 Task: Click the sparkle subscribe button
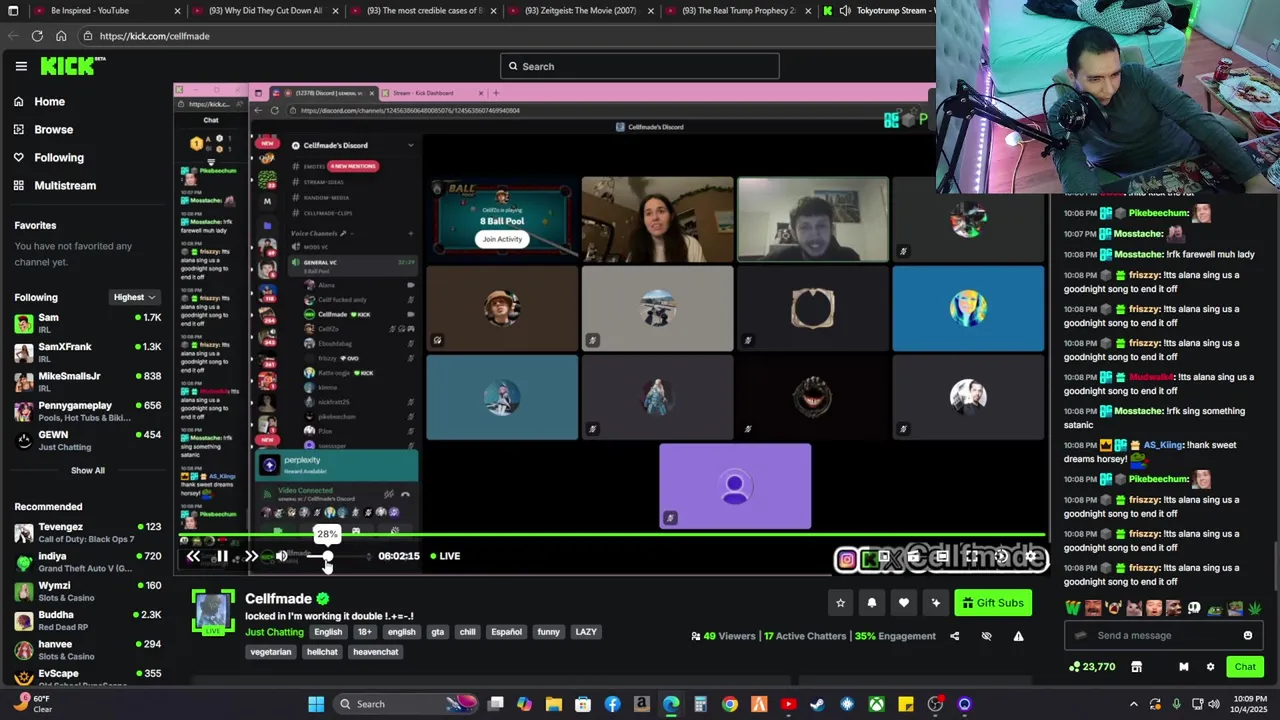tap(936, 603)
